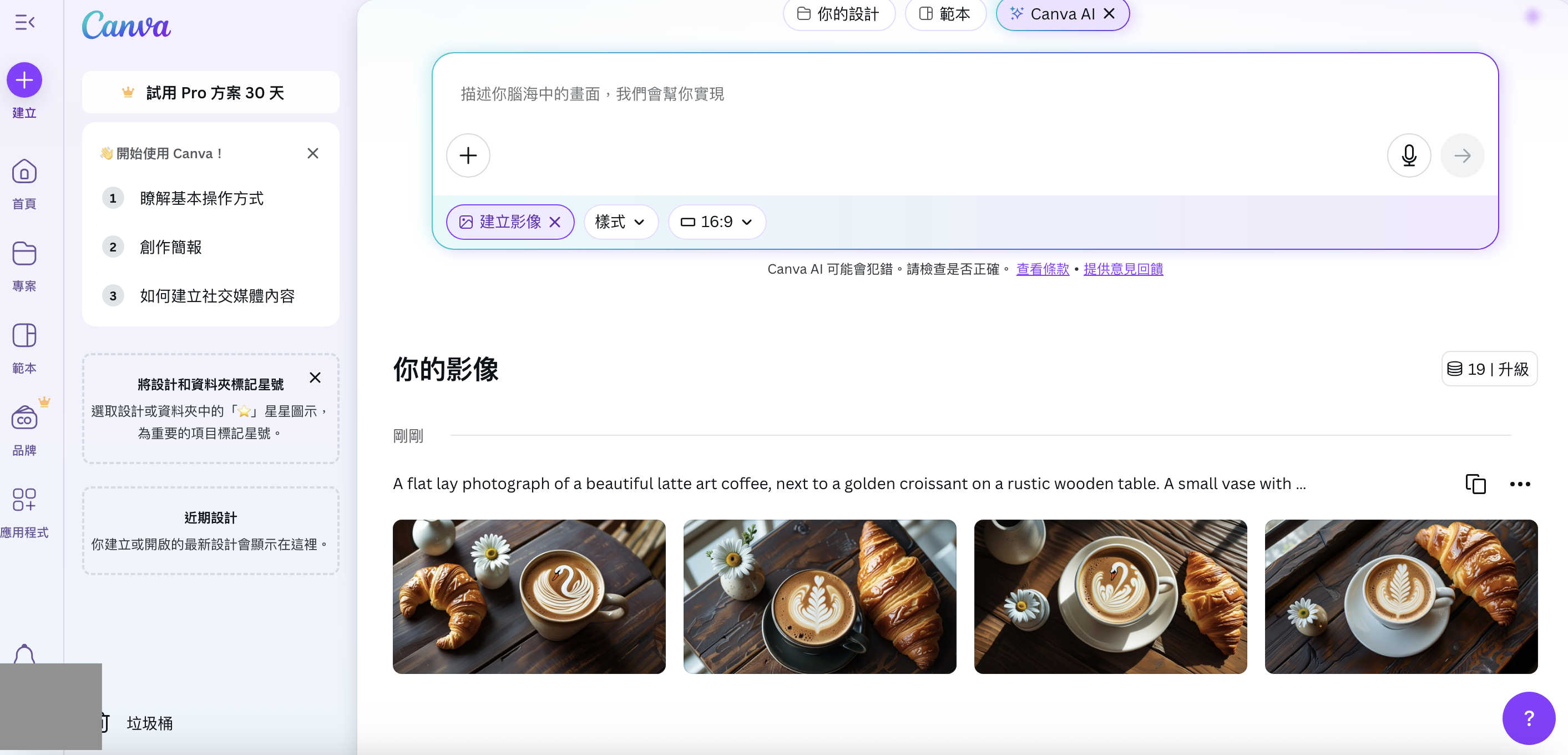Remove the 建立影像 chip

(555, 222)
